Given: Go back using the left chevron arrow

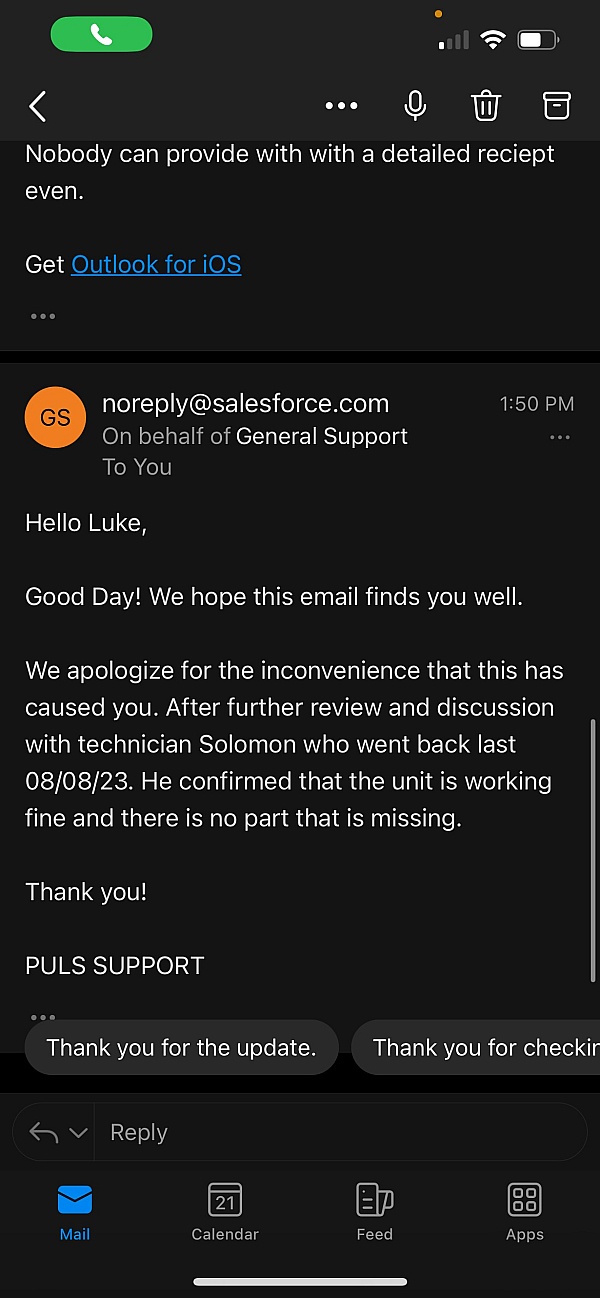Looking at the screenshot, I should coord(38,106).
